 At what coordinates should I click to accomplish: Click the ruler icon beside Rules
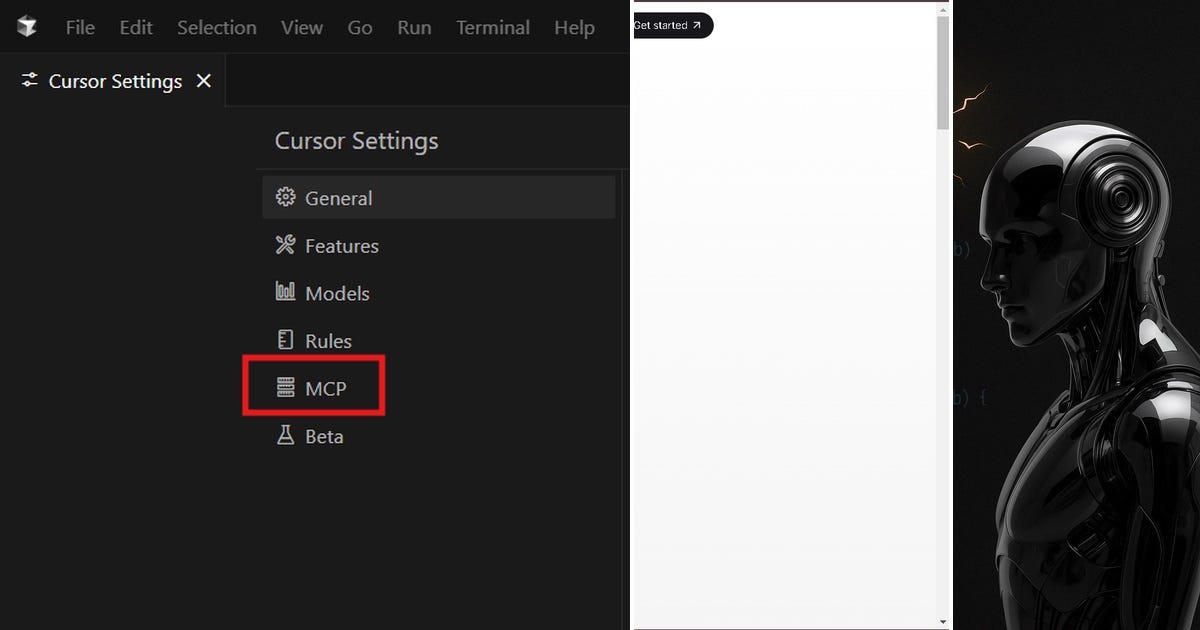(x=285, y=340)
